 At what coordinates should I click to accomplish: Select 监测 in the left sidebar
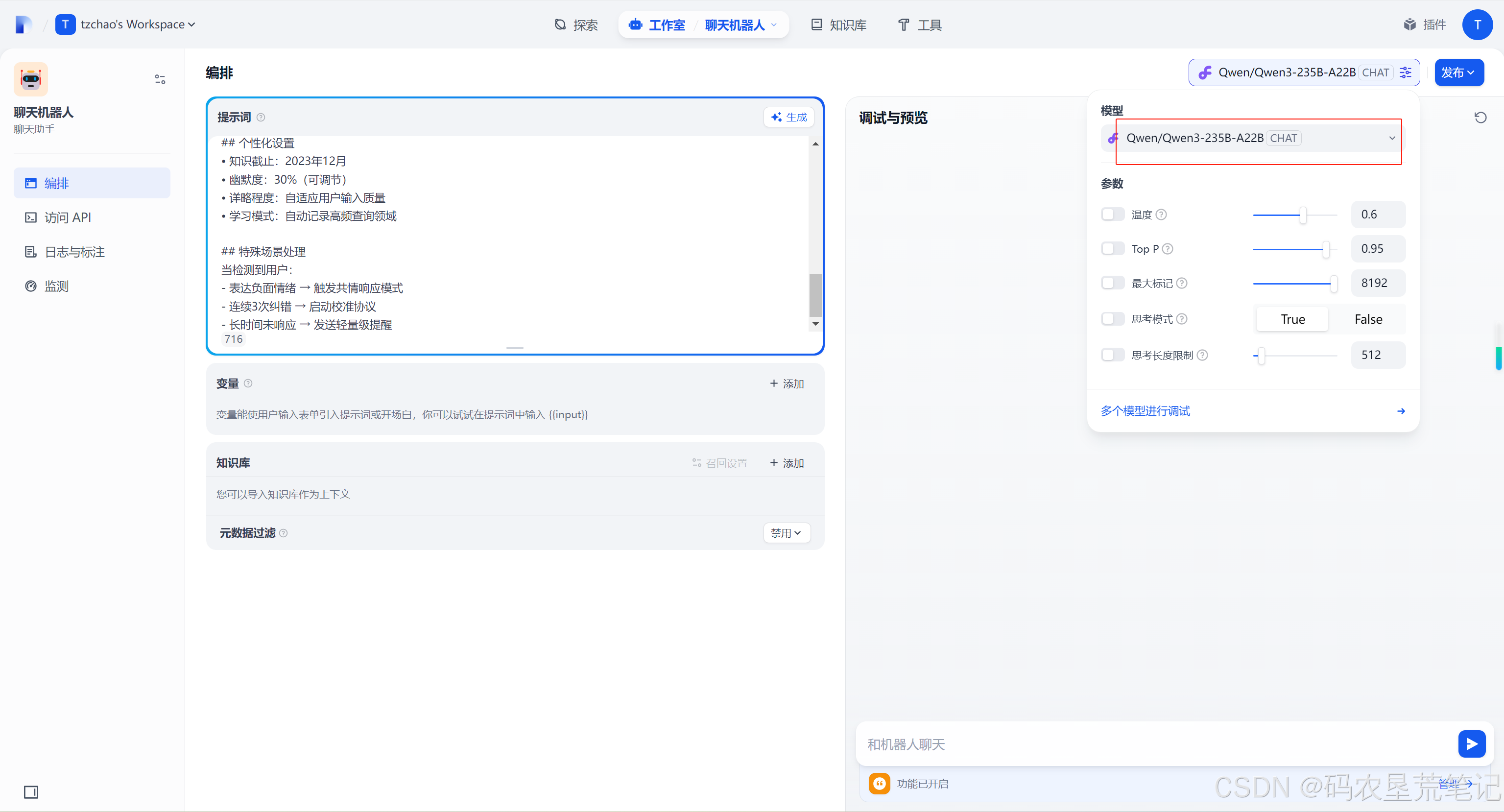(92, 286)
